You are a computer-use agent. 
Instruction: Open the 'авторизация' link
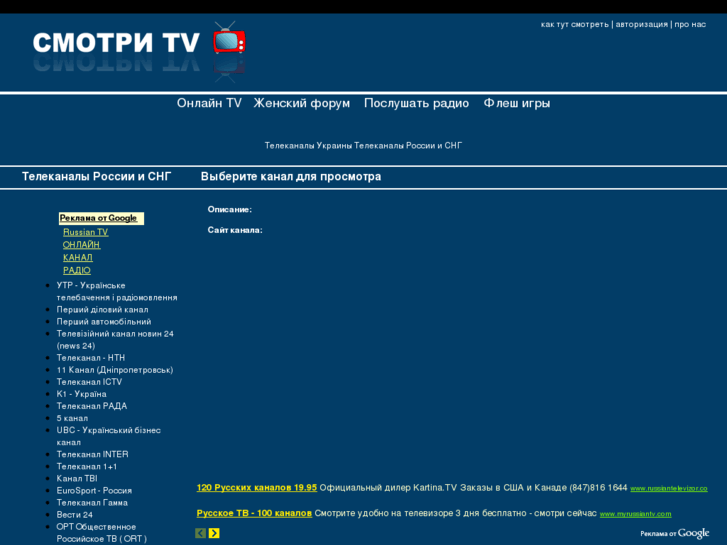(642, 25)
